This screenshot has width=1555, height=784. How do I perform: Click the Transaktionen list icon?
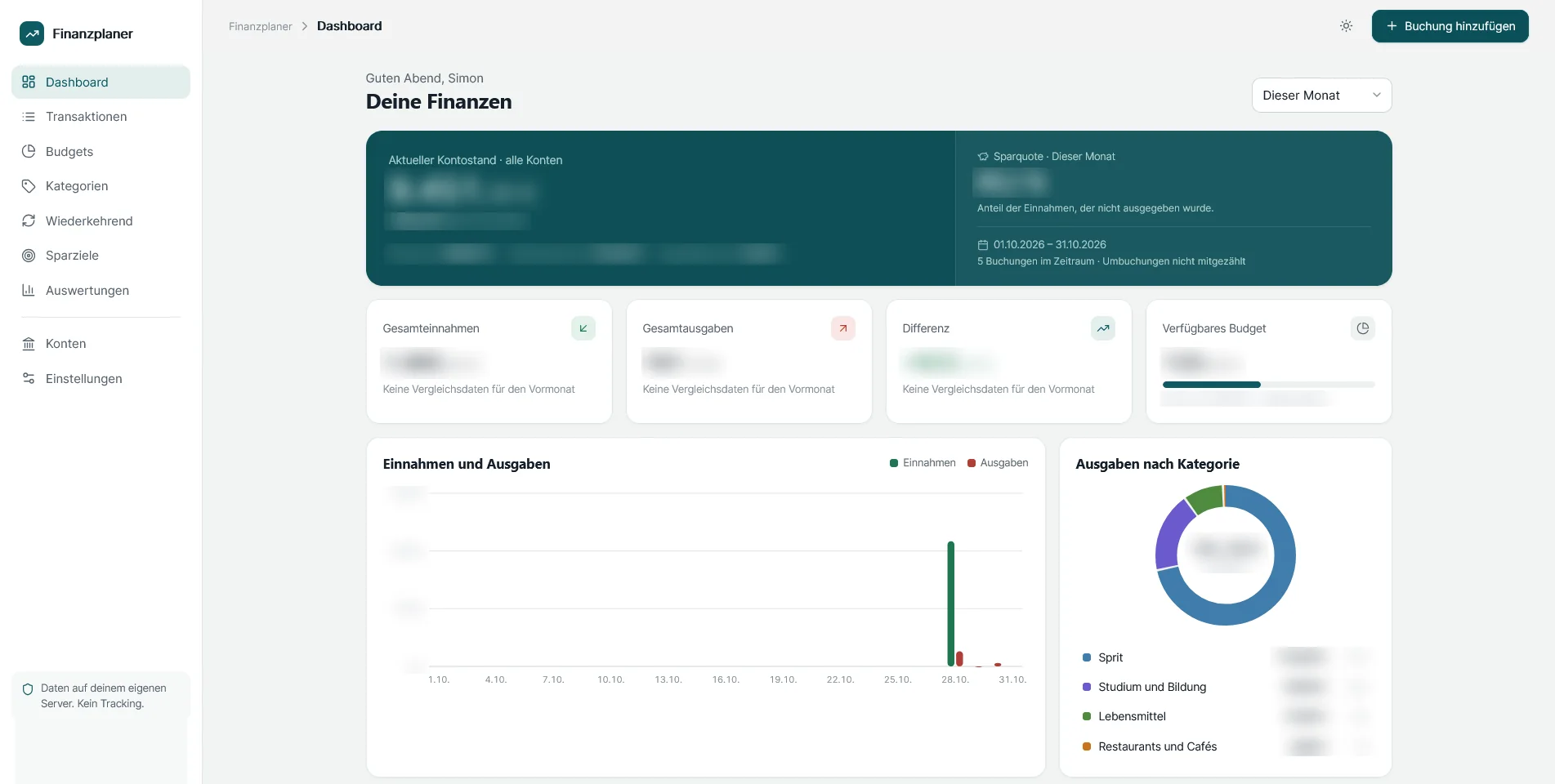click(x=29, y=117)
